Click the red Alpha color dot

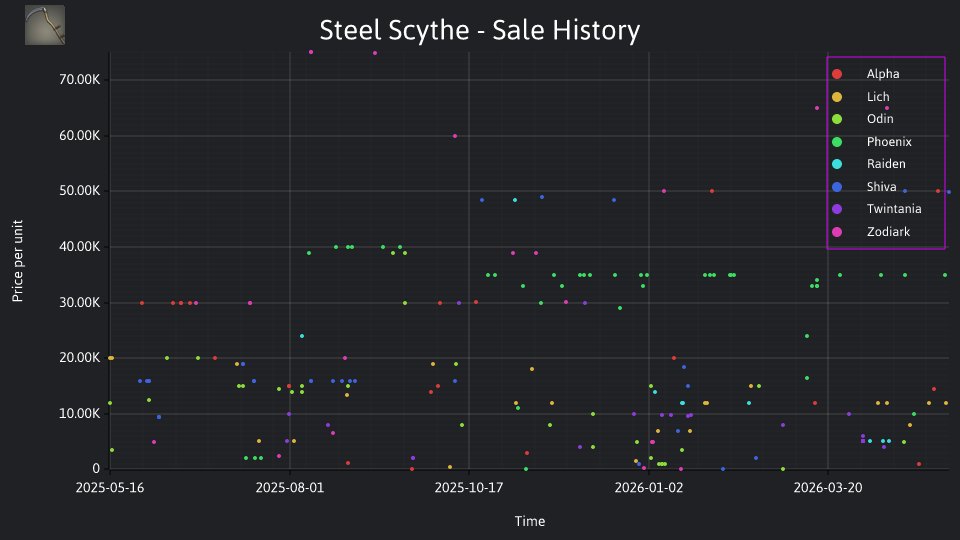[837, 74]
